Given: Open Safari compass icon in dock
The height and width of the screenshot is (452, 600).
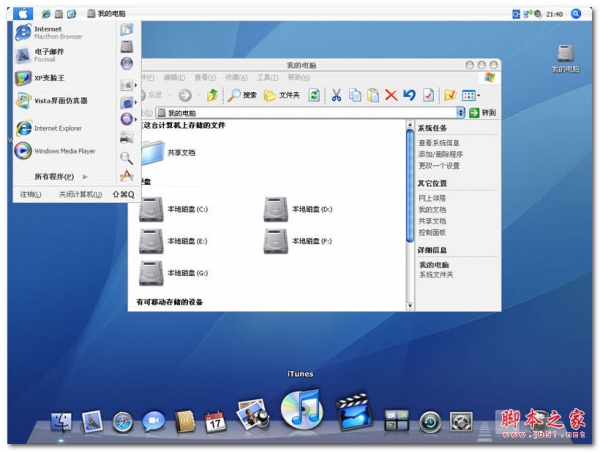Looking at the screenshot, I should pos(123,423).
